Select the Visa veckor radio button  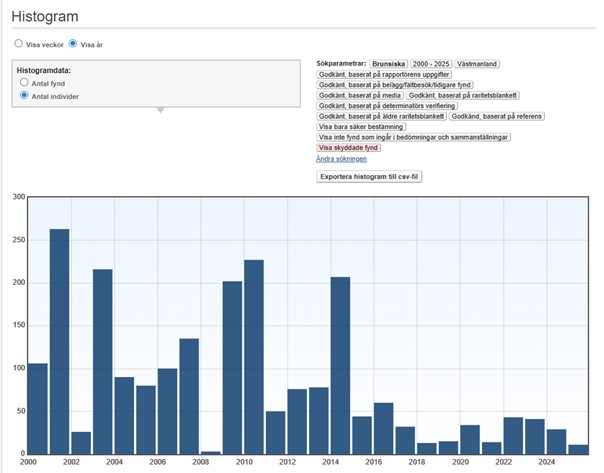point(18,44)
